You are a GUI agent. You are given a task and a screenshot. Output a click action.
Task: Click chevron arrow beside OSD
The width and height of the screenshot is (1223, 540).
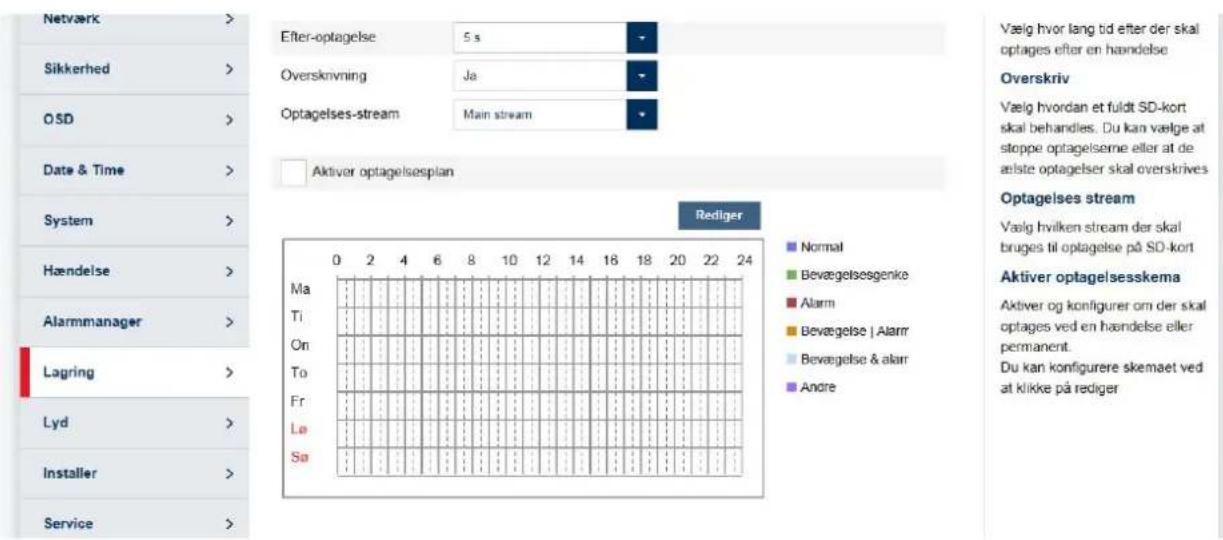[x=229, y=120]
